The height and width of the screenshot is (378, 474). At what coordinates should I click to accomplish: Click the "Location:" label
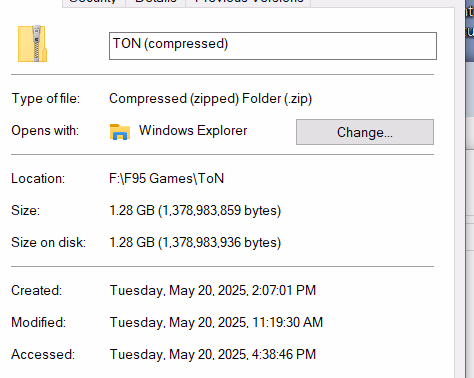pos(38,179)
